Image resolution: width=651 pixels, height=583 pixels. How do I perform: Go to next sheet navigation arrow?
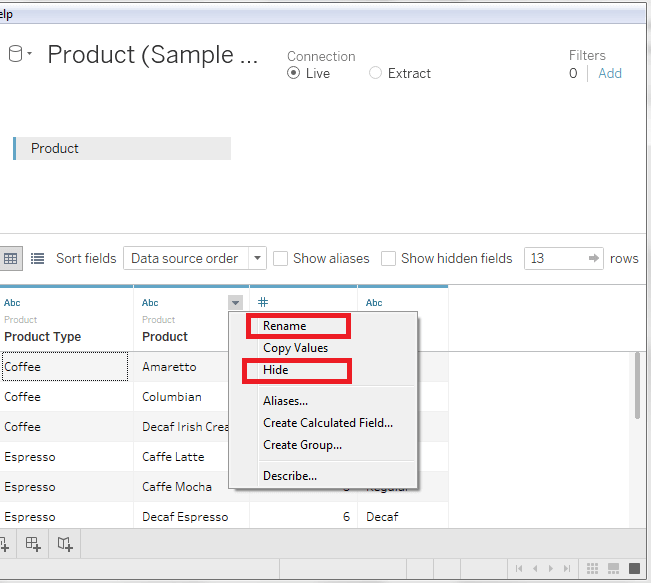point(551,568)
